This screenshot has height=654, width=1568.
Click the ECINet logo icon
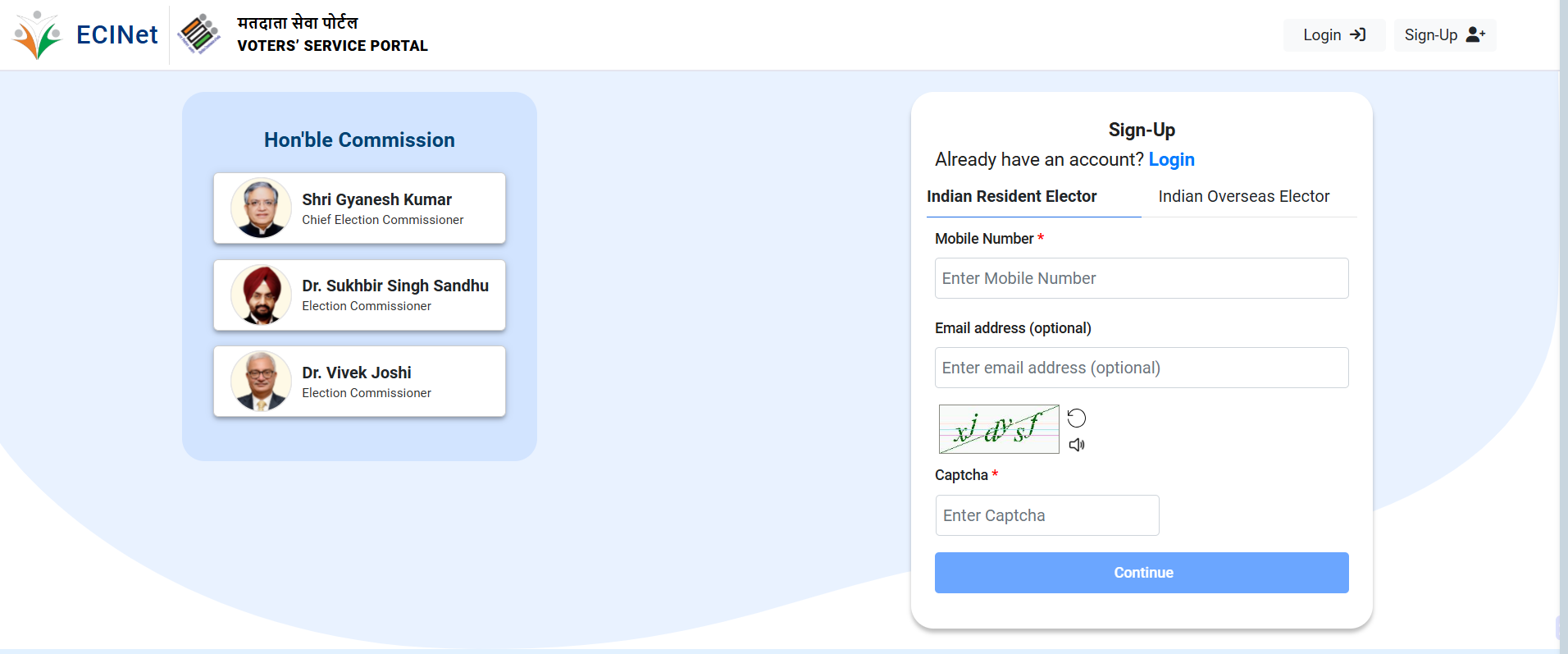38,35
